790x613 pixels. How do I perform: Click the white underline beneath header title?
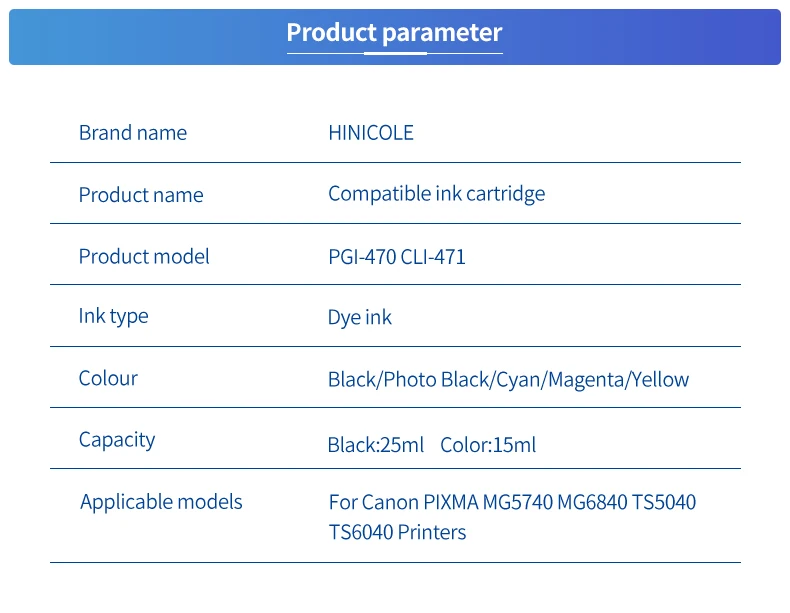tap(395, 53)
